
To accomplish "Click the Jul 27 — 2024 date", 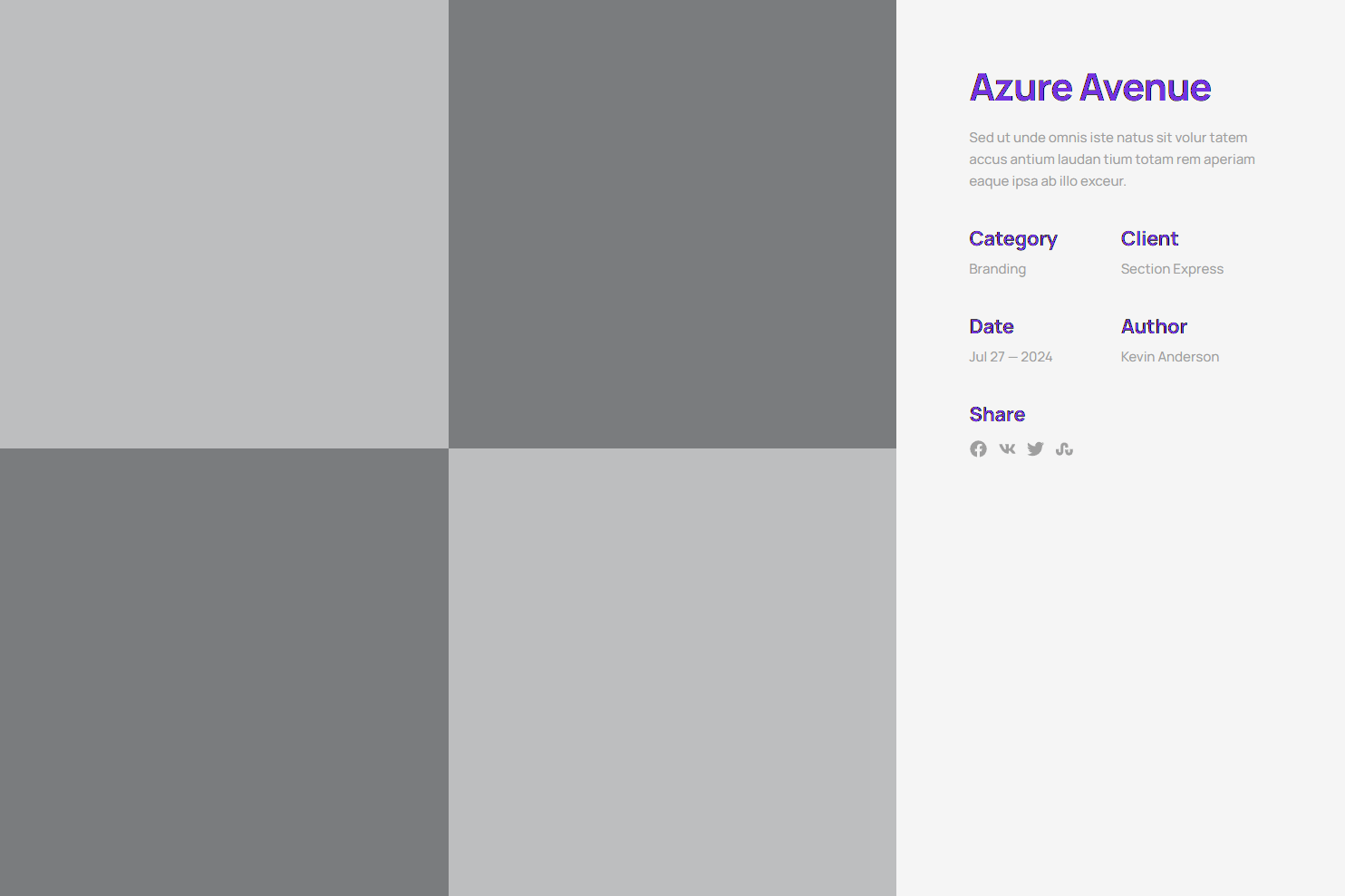I will tap(1011, 357).
